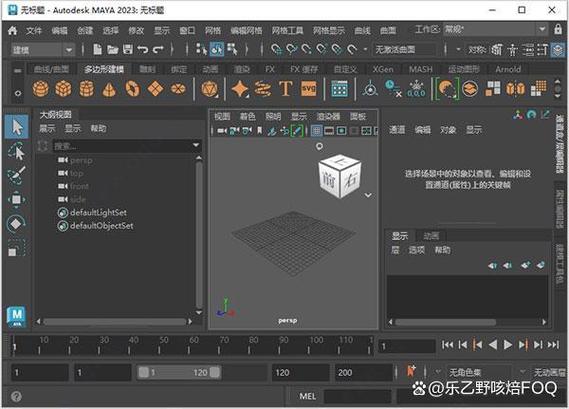Click the New Scene icon

[97, 49]
